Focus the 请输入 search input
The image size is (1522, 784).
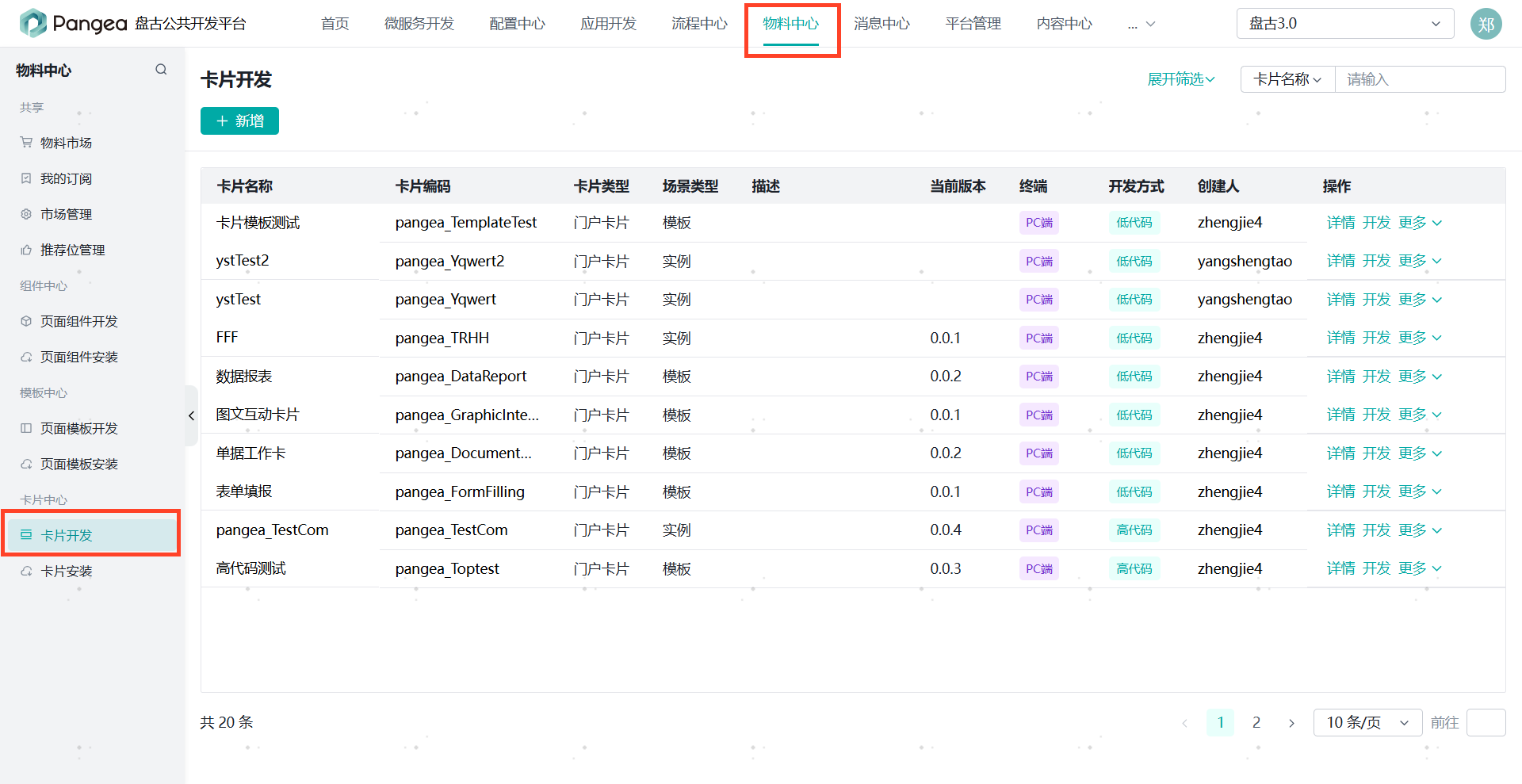point(1421,79)
